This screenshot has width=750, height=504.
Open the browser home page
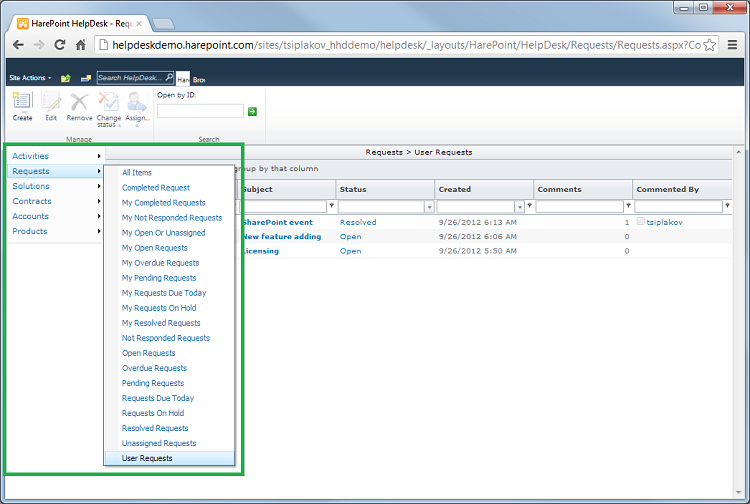pos(80,45)
